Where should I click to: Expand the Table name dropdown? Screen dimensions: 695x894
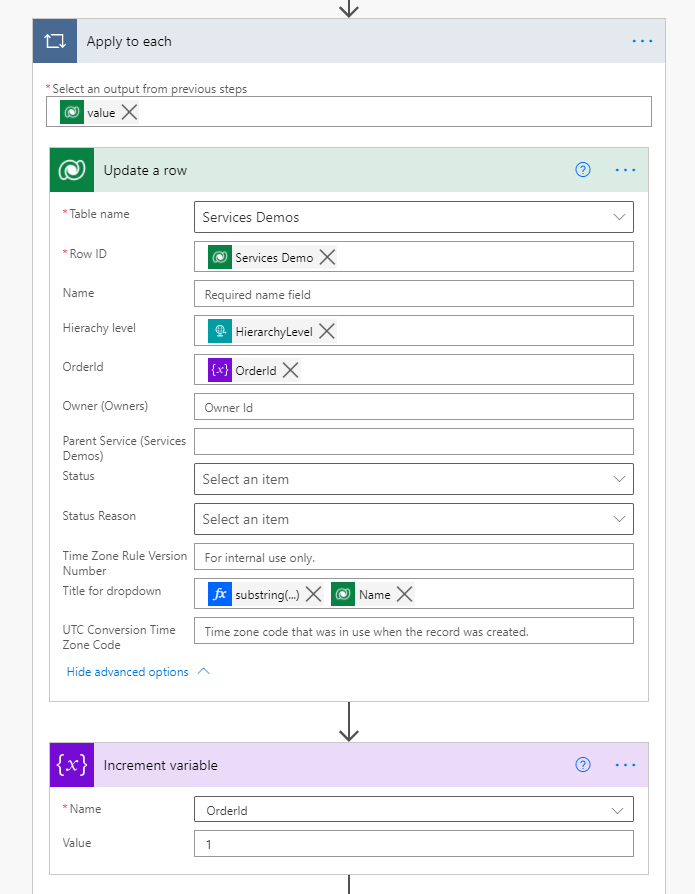(x=618, y=217)
